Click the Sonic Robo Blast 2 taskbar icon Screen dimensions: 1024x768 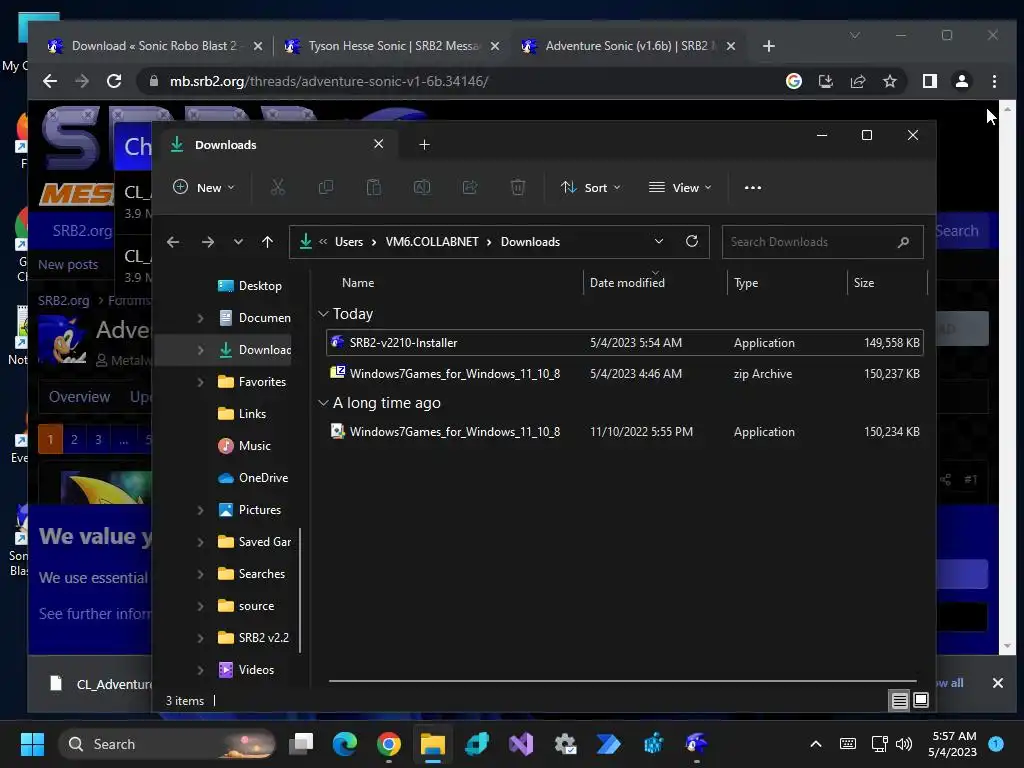click(697, 743)
